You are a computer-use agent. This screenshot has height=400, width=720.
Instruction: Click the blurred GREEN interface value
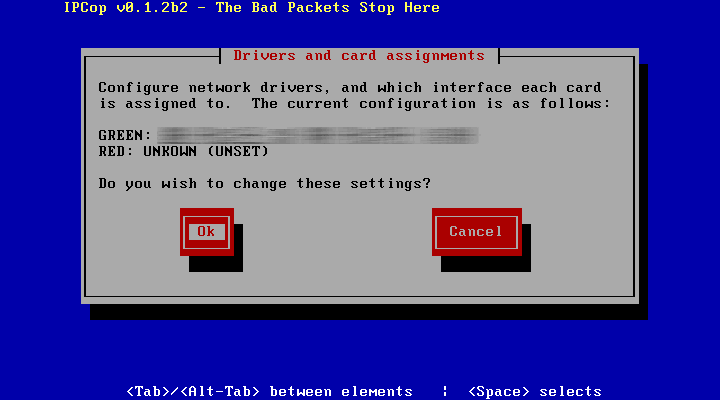(x=318, y=135)
